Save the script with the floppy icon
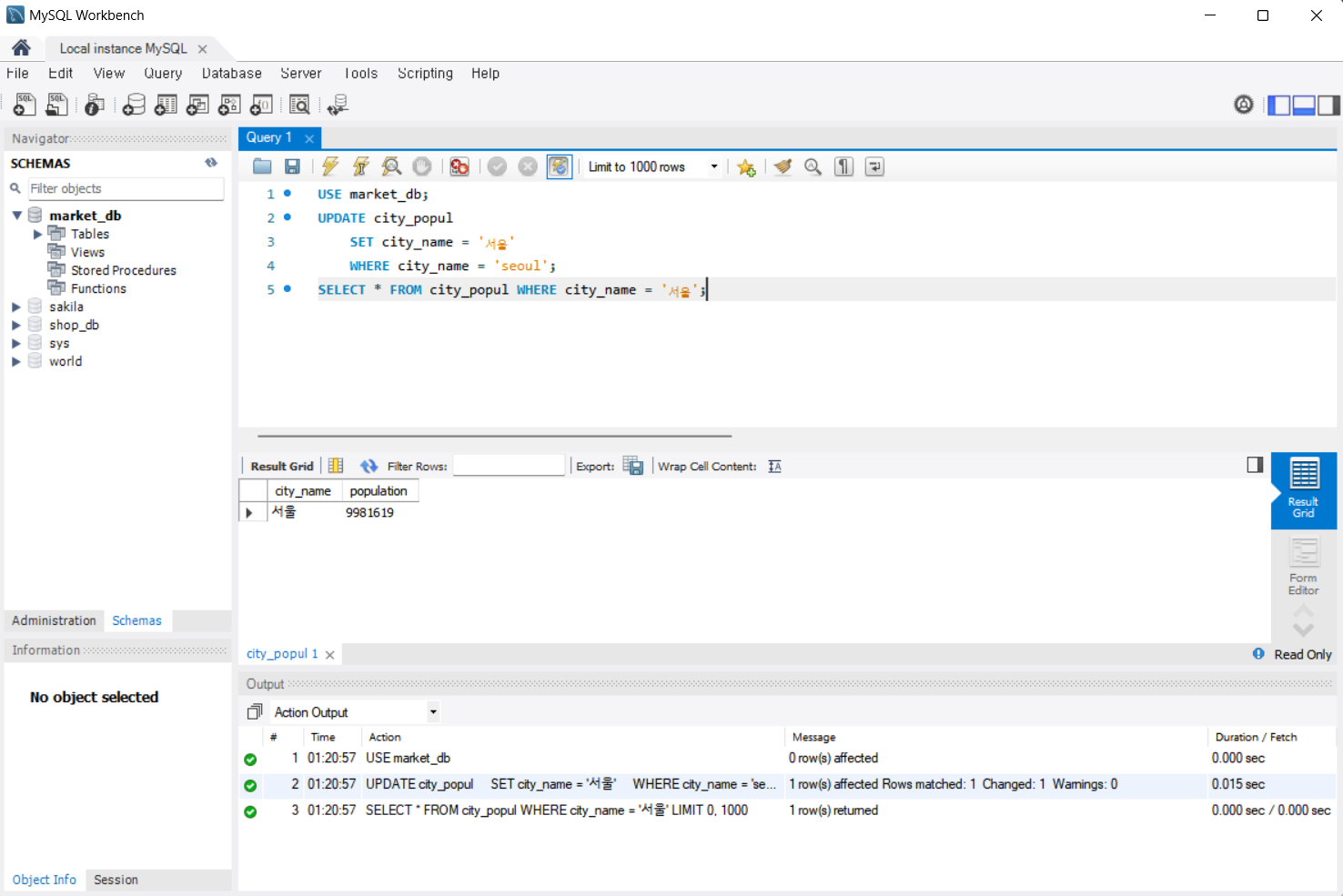The width and height of the screenshot is (1343, 896). [x=292, y=166]
